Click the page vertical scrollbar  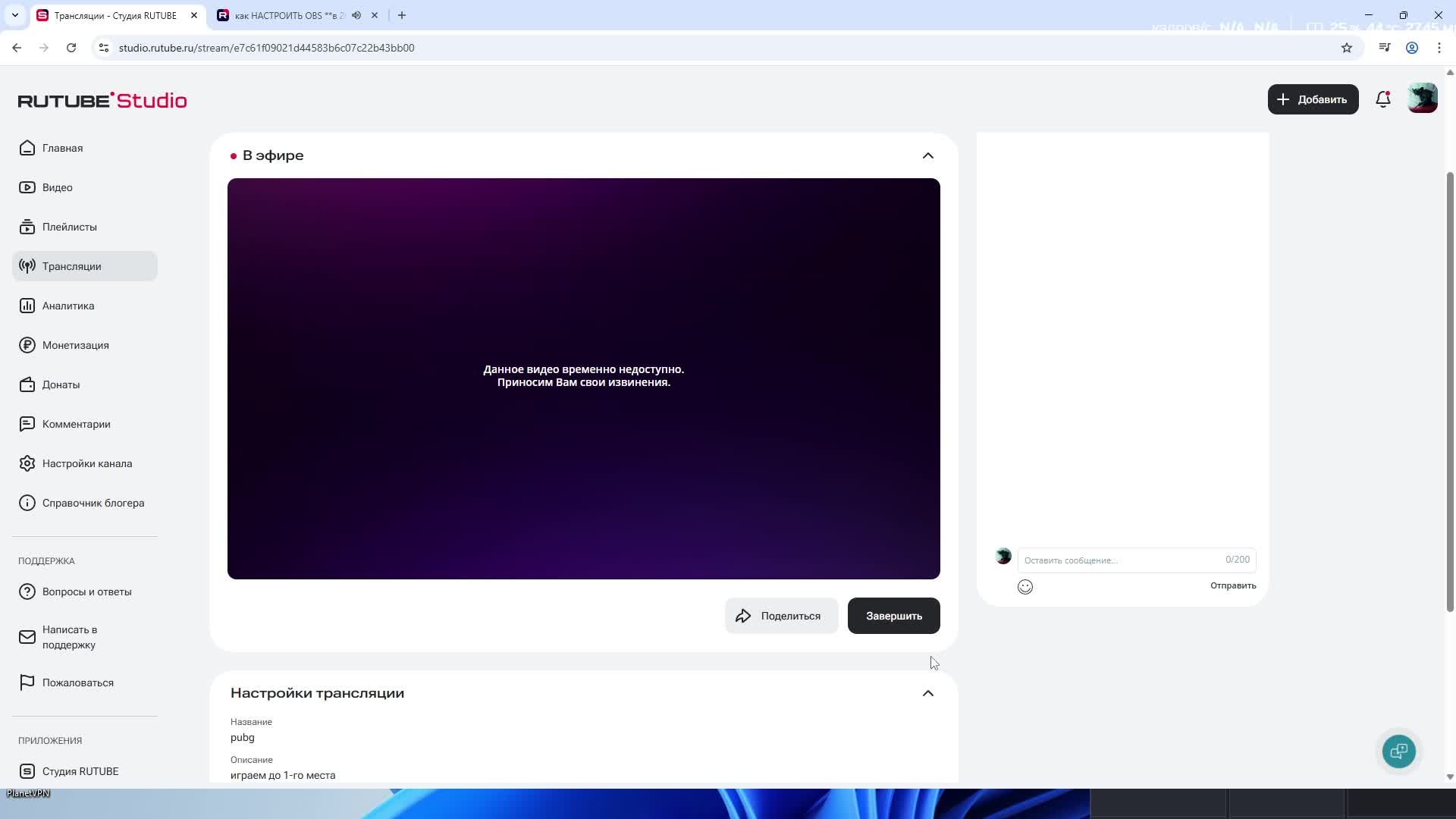[x=1450, y=391]
